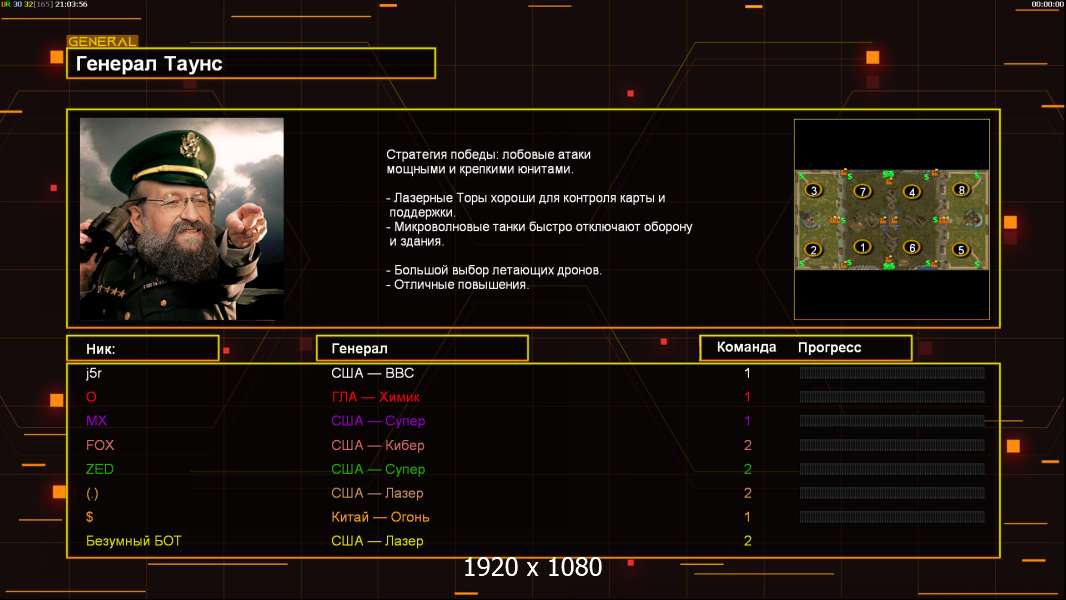Select start position 6 on the map preview
The image size is (1066, 600).
pos(912,247)
